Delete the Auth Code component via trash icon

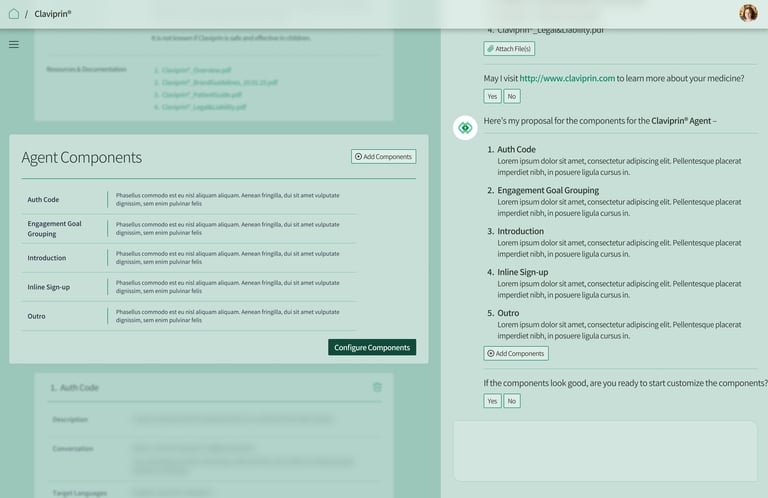tap(377, 387)
